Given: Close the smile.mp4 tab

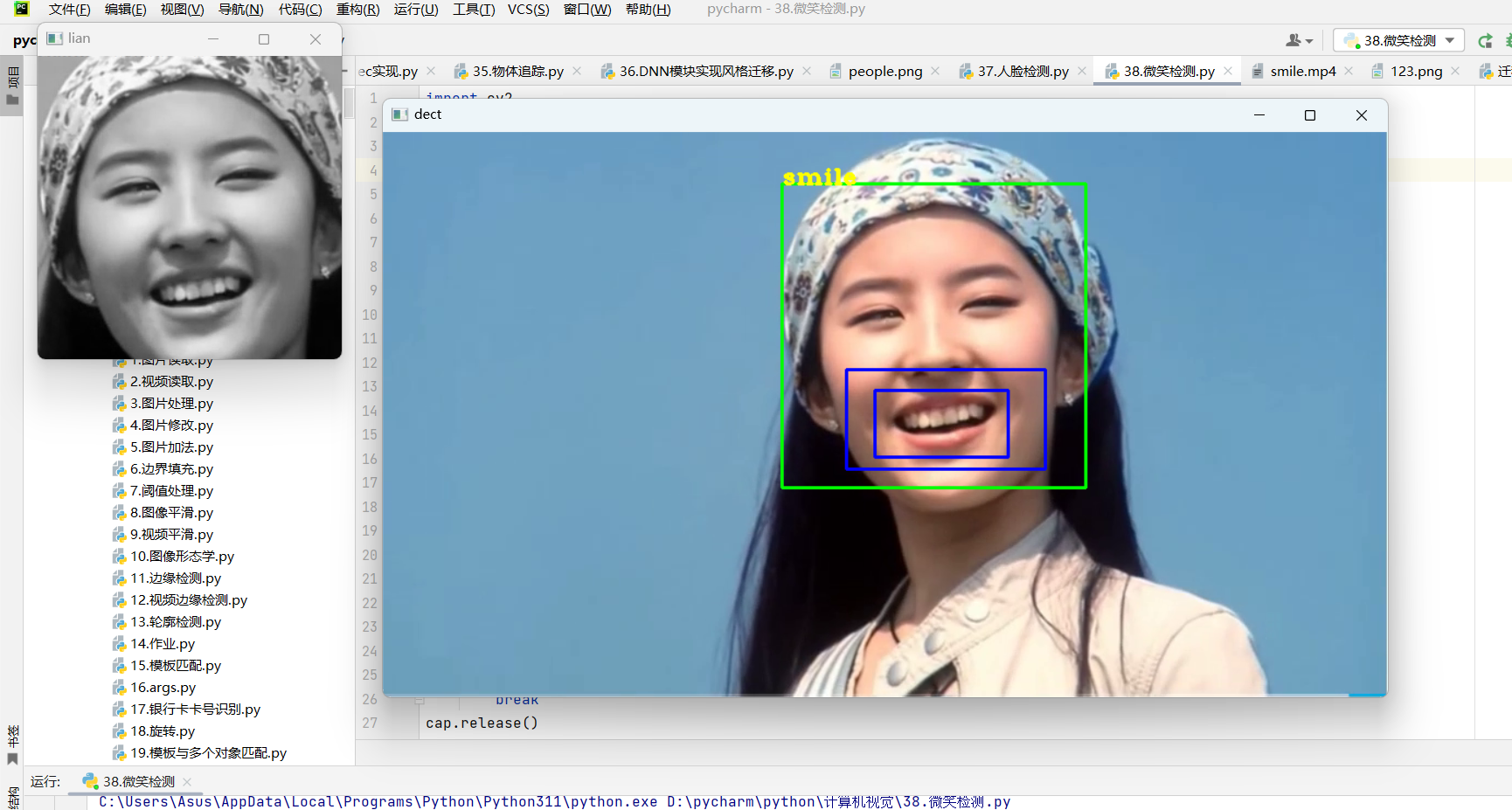Looking at the screenshot, I should pyautogui.click(x=1349, y=71).
